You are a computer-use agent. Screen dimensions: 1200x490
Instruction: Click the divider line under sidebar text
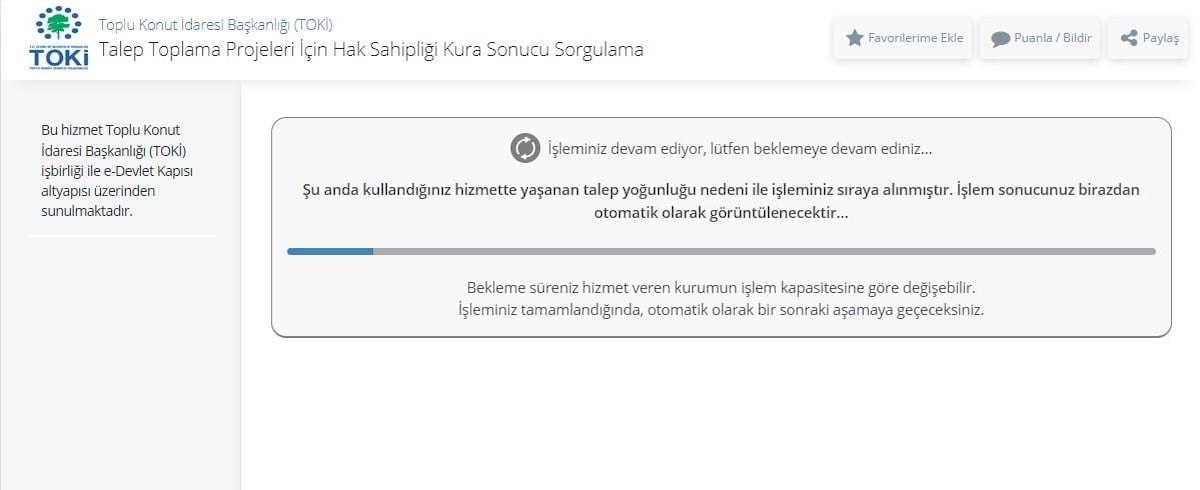point(121,236)
